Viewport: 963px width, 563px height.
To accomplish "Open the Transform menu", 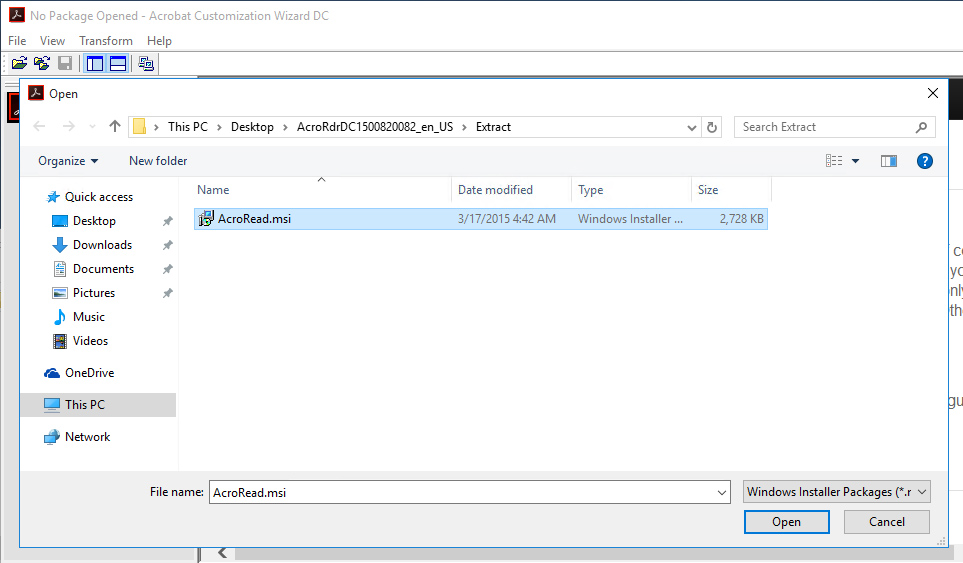I will coord(106,41).
